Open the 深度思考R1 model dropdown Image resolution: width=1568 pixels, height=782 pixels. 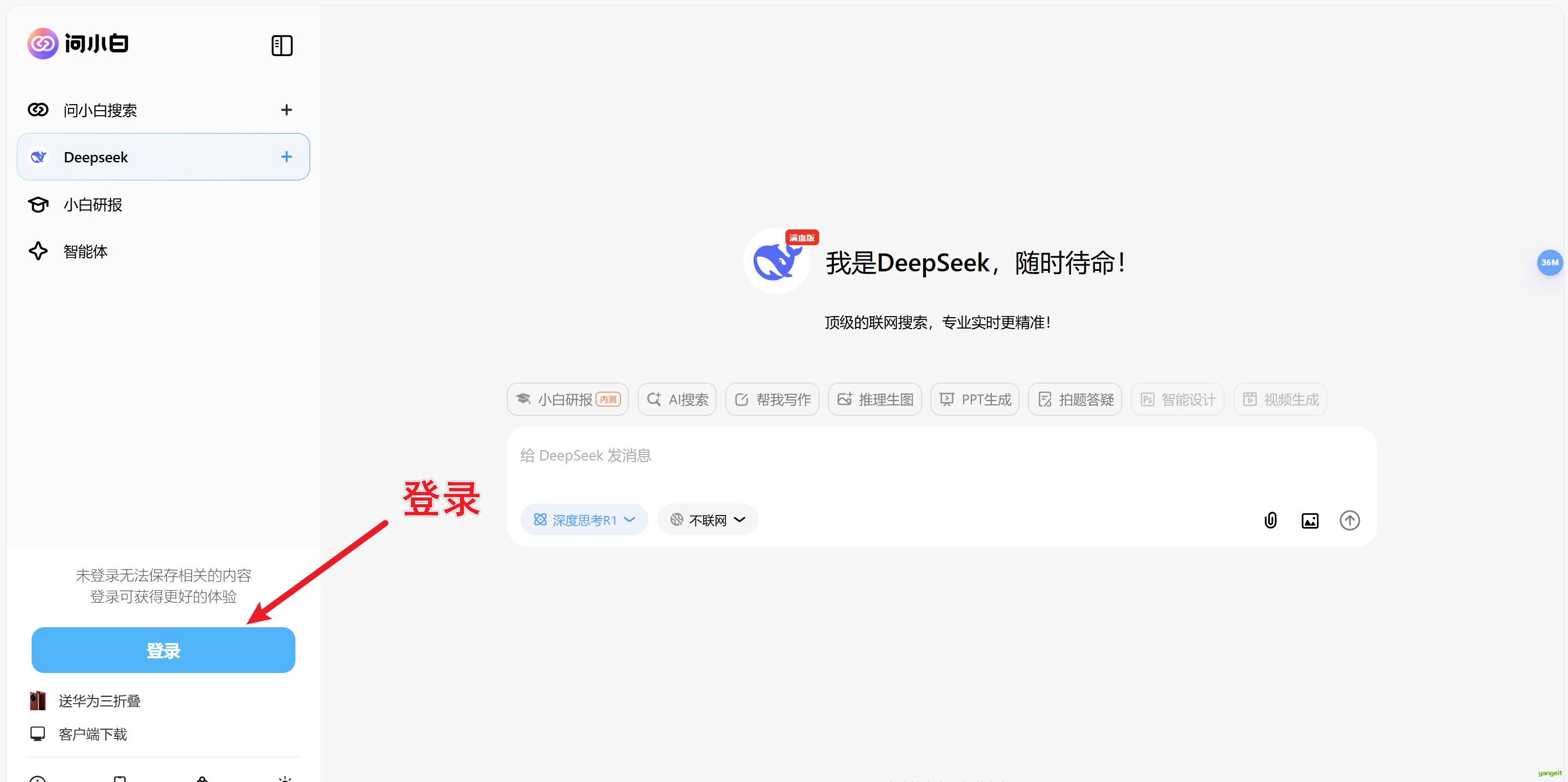tap(584, 520)
